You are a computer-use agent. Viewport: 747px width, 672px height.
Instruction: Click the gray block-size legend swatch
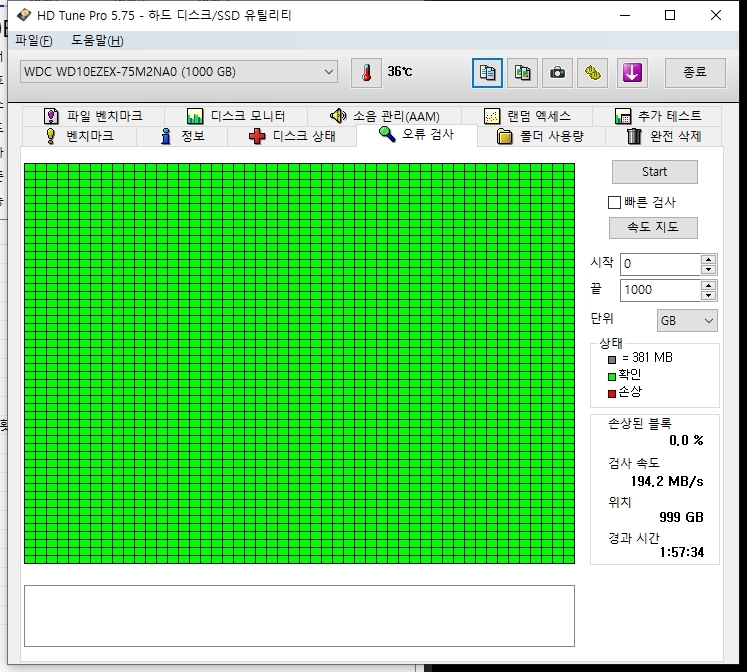coord(612,360)
